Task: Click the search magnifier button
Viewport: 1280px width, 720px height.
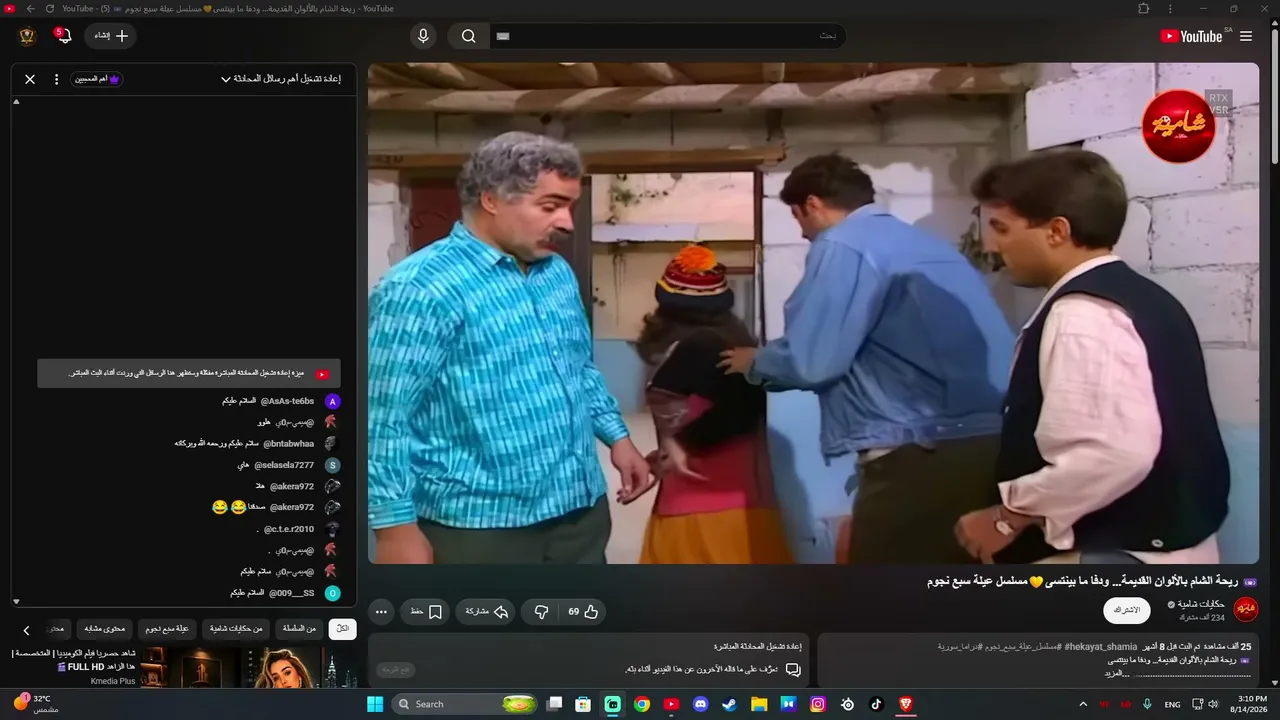Action: (468, 36)
